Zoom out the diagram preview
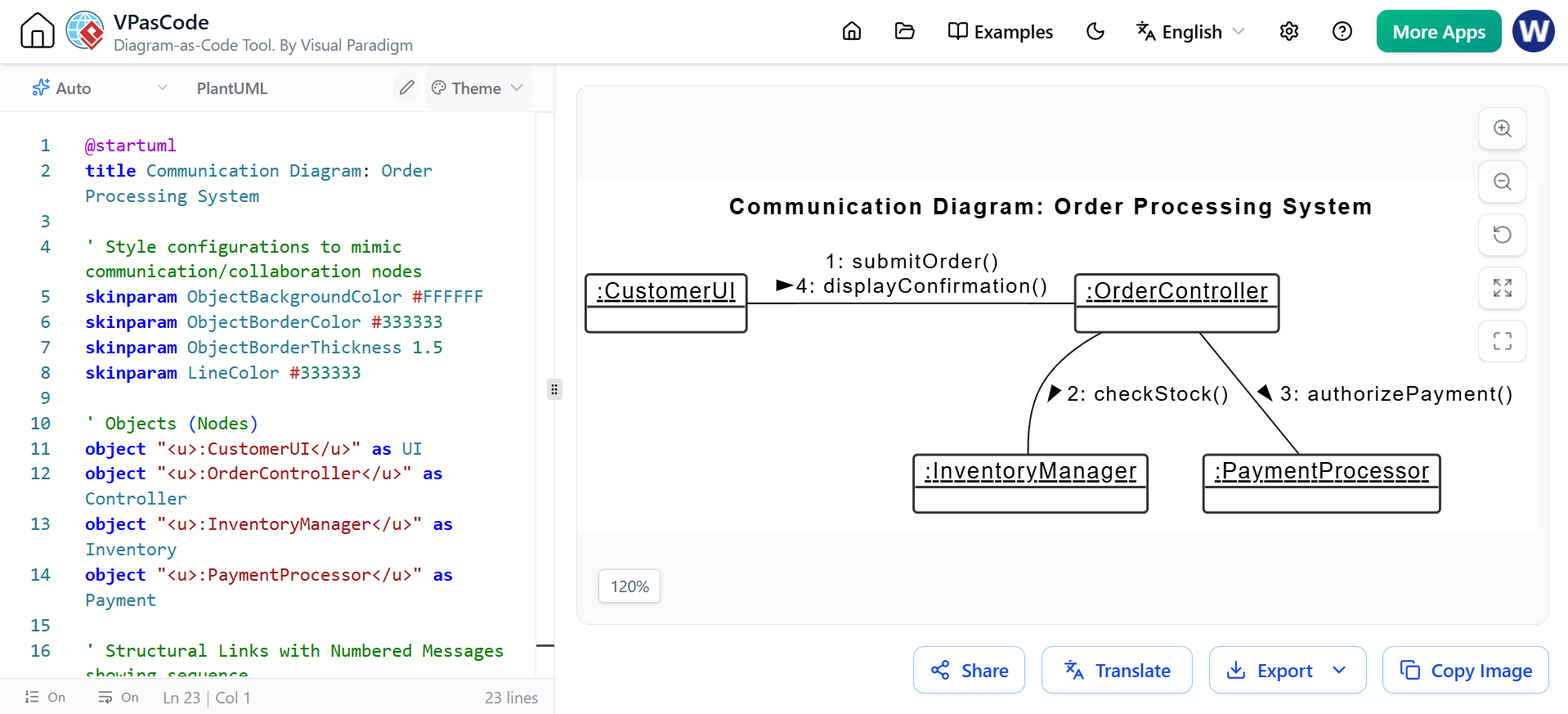 tap(1503, 182)
